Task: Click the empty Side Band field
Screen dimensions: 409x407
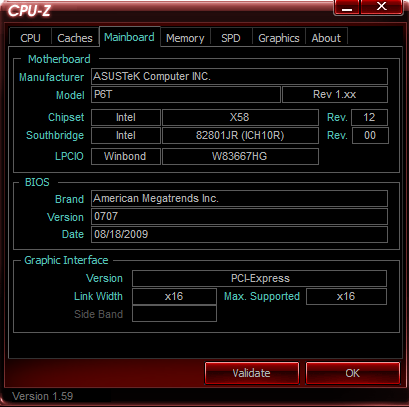Action: click(x=174, y=314)
